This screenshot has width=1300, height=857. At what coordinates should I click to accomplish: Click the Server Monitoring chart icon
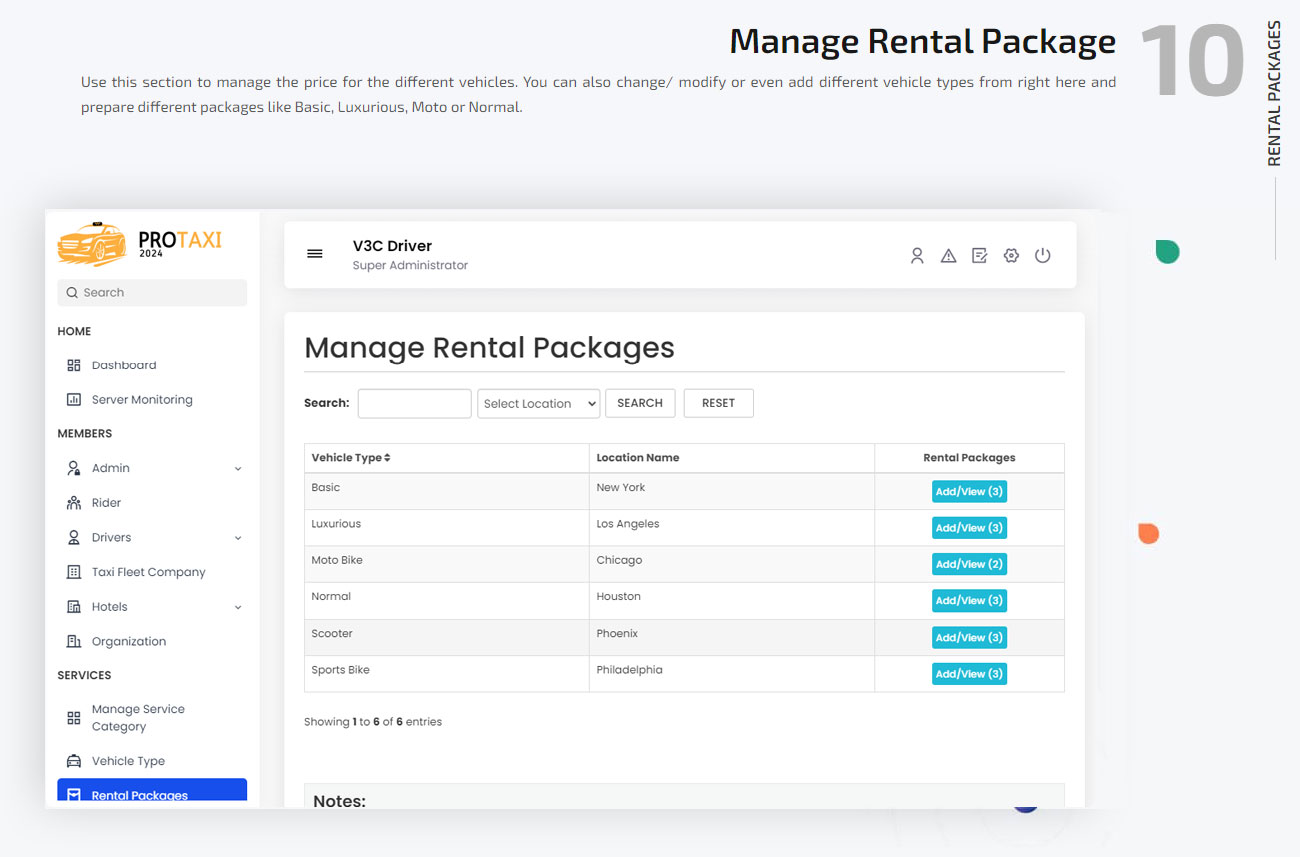(x=73, y=400)
